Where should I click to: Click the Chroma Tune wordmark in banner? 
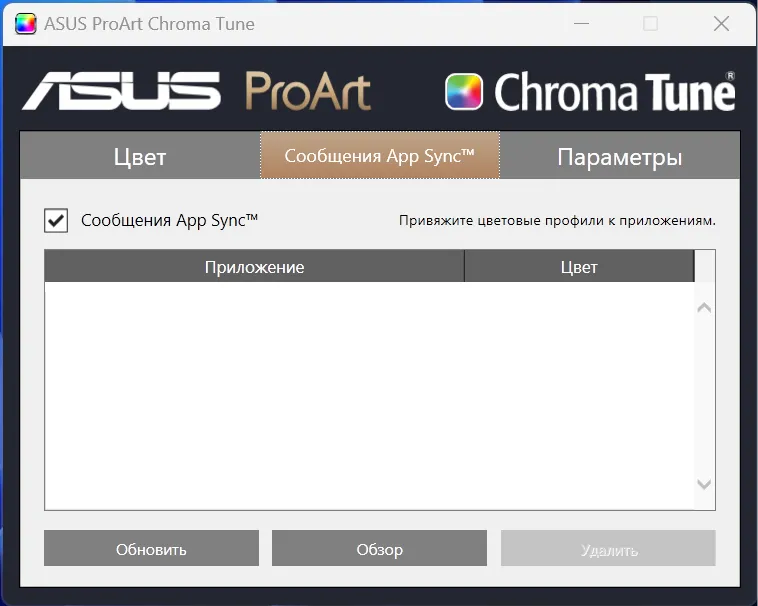(614, 92)
